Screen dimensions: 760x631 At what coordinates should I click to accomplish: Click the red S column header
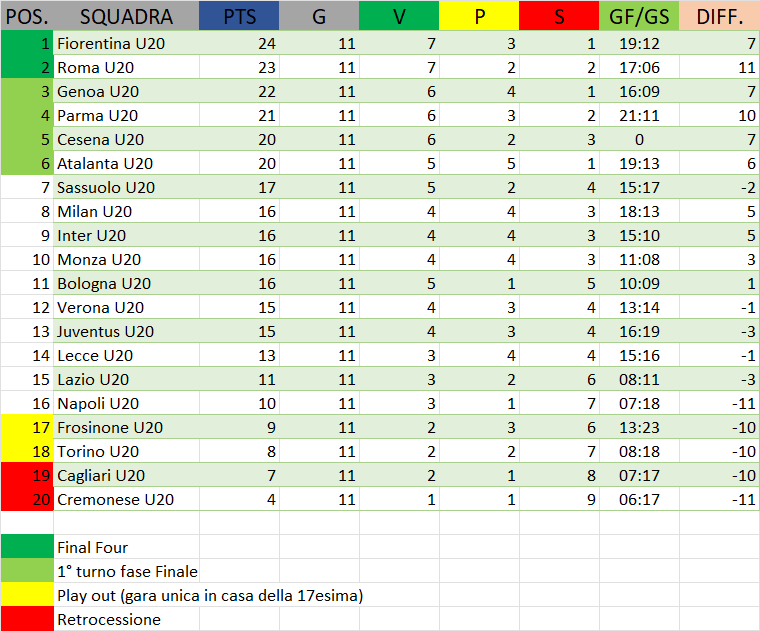(559, 17)
